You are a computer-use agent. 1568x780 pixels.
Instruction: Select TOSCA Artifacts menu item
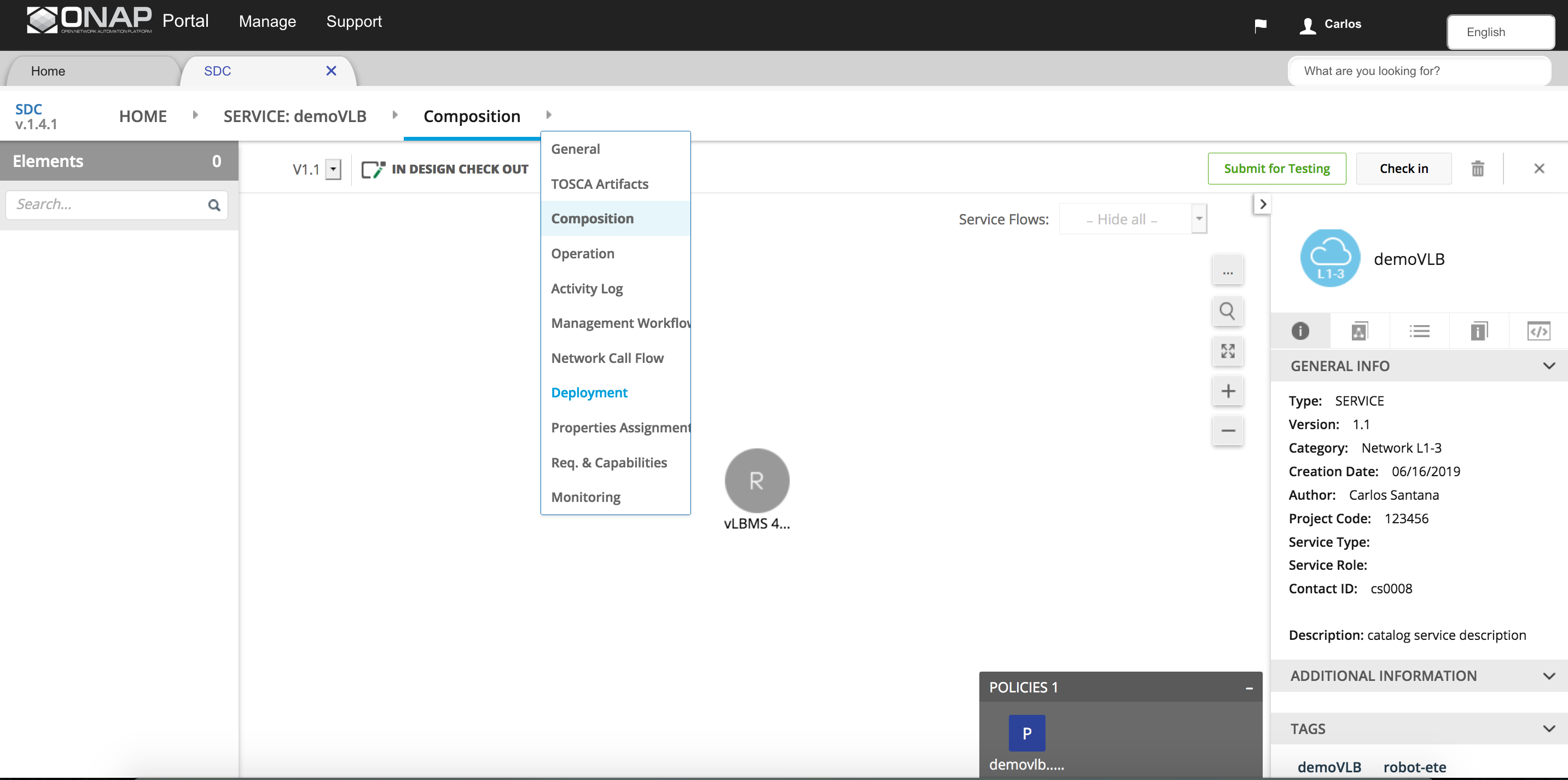pos(615,184)
